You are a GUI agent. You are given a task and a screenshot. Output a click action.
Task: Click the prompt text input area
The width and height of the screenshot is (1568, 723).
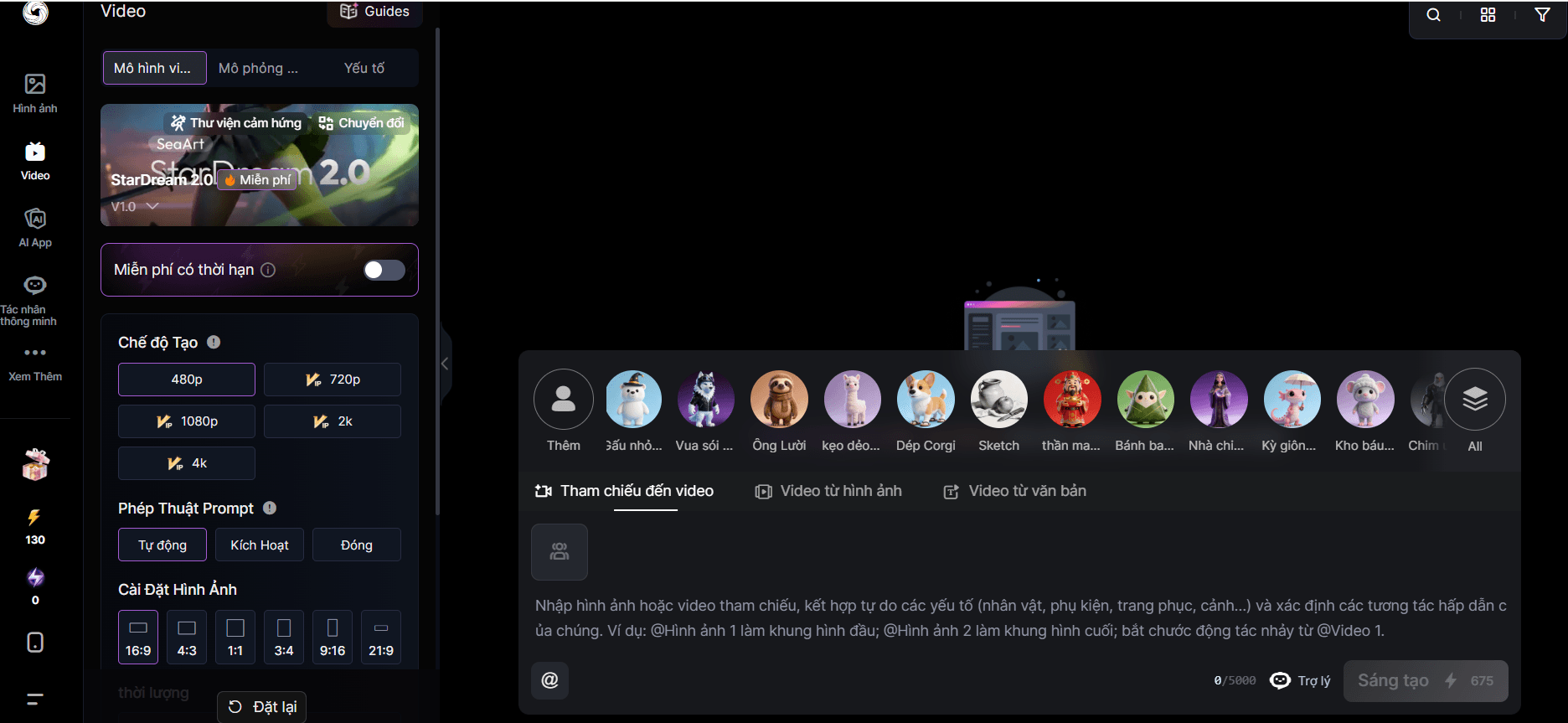(x=1020, y=617)
